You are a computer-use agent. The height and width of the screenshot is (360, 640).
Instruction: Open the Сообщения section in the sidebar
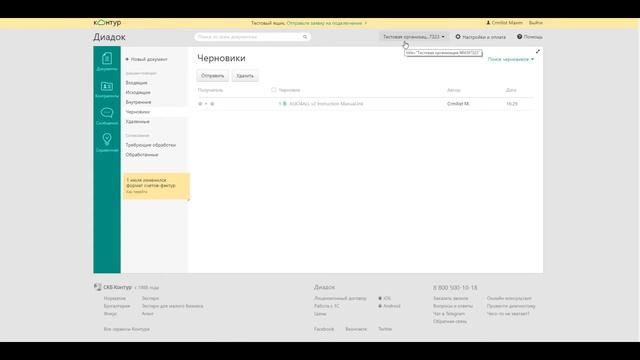point(107,116)
